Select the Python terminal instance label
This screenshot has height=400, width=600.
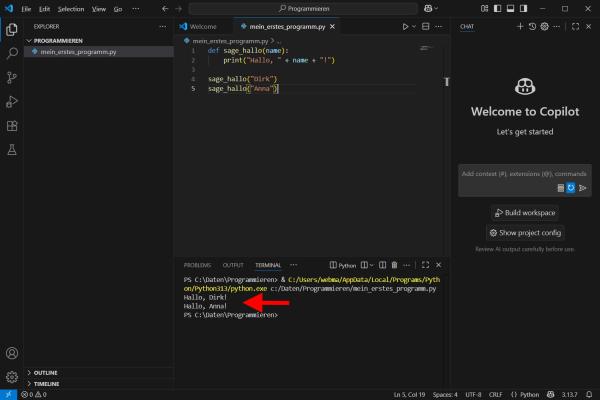(x=343, y=265)
